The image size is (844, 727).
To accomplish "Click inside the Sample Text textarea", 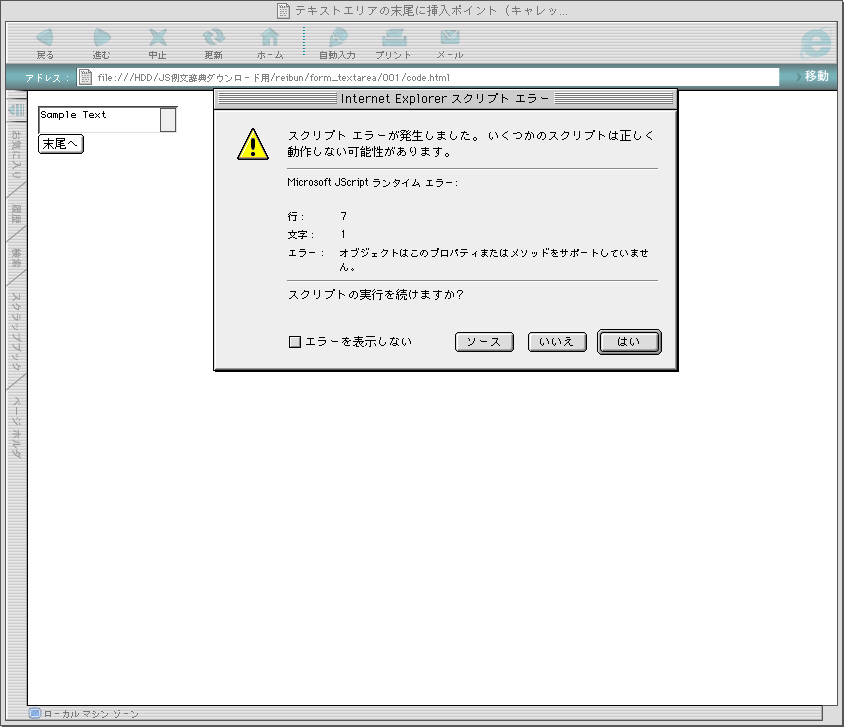I will click(x=99, y=119).
